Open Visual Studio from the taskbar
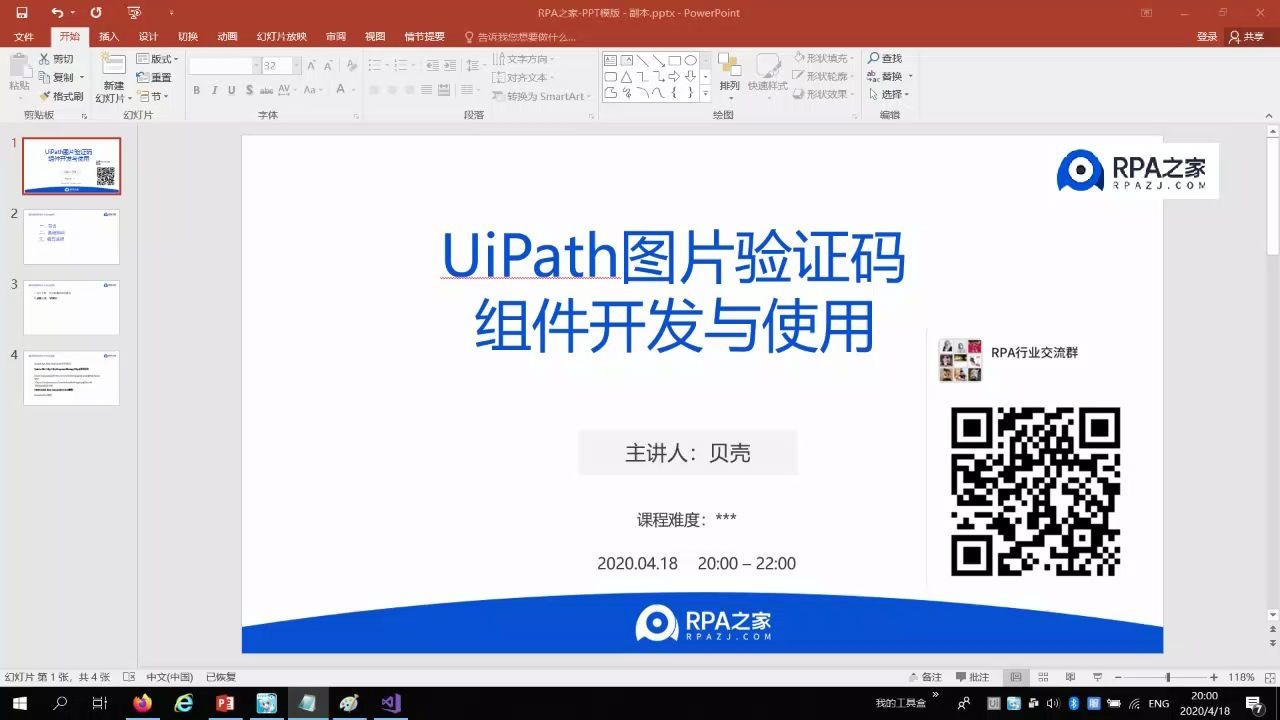The width and height of the screenshot is (1280, 720). coord(391,703)
